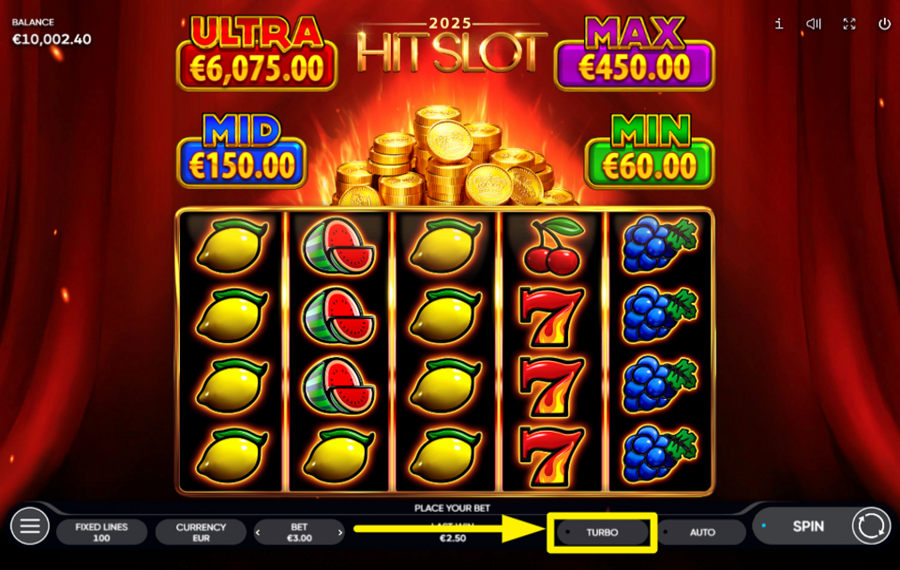Click the Currency EUR pill

(201, 532)
